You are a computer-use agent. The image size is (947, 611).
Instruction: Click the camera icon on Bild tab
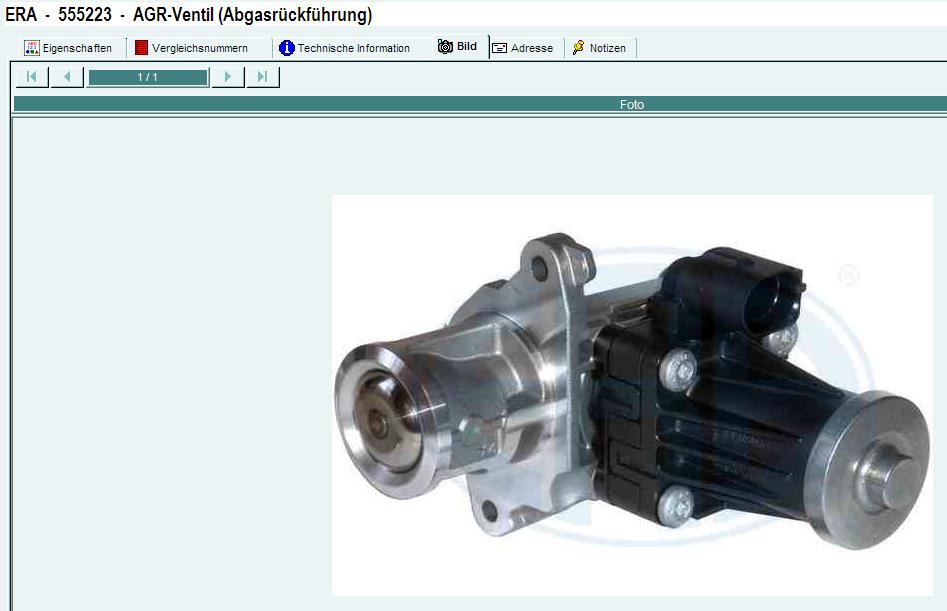pyautogui.click(x=445, y=47)
